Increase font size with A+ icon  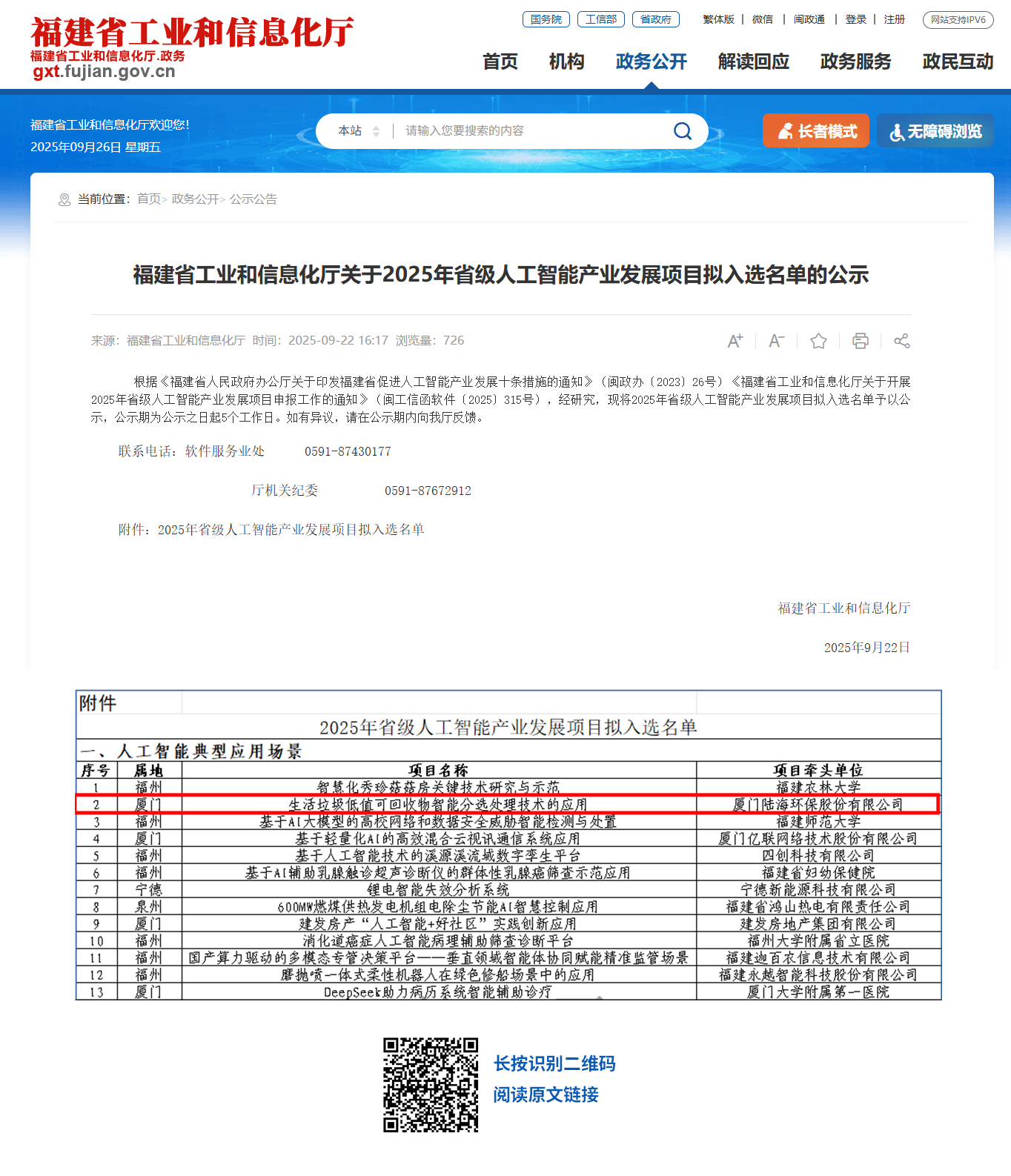coord(735,341)
